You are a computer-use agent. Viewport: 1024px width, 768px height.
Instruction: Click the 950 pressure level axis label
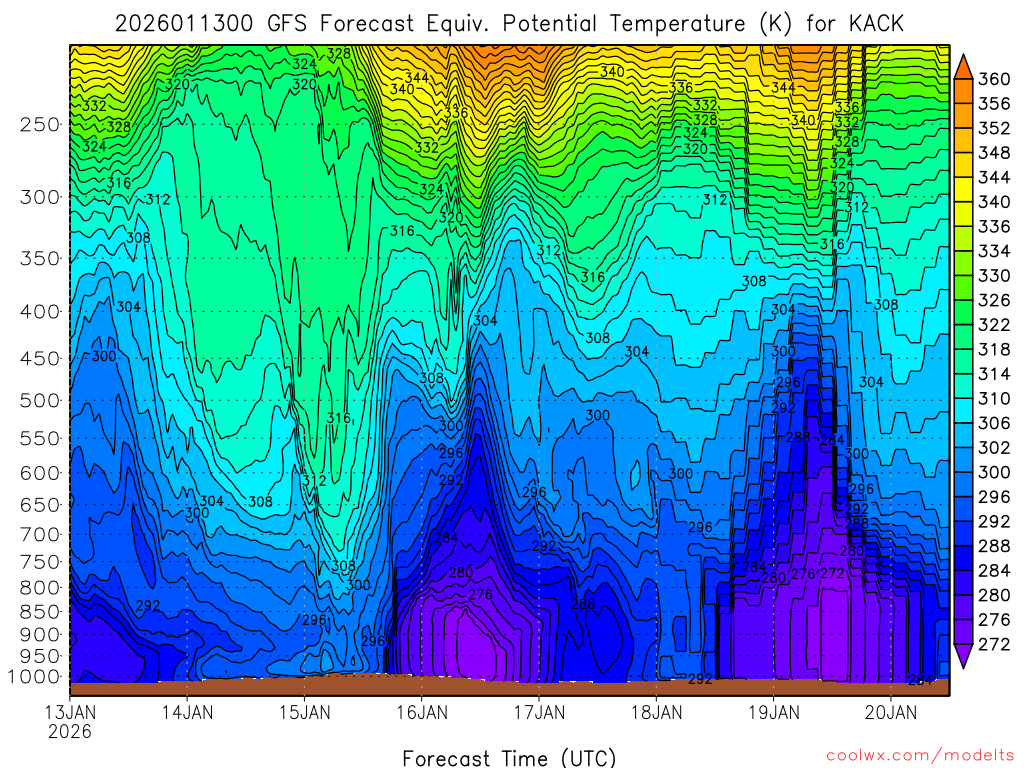coord(40,656)
